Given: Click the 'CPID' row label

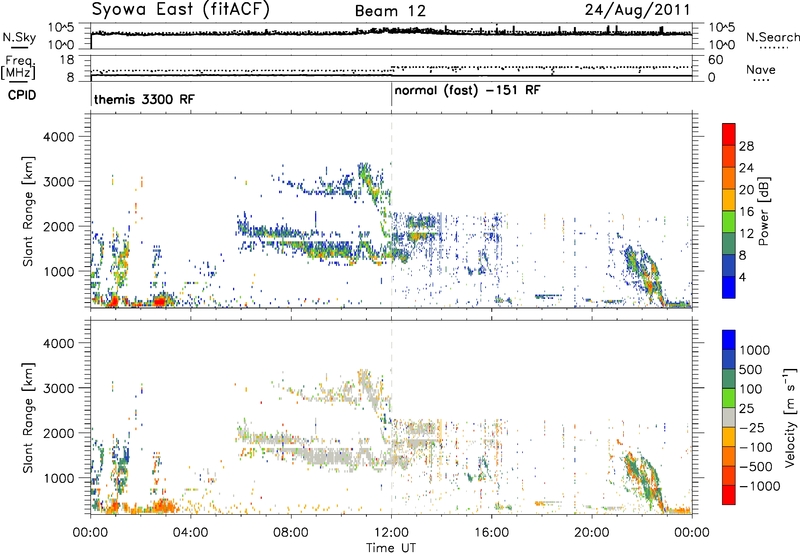Looking at the screenshot, I should 22,95.
